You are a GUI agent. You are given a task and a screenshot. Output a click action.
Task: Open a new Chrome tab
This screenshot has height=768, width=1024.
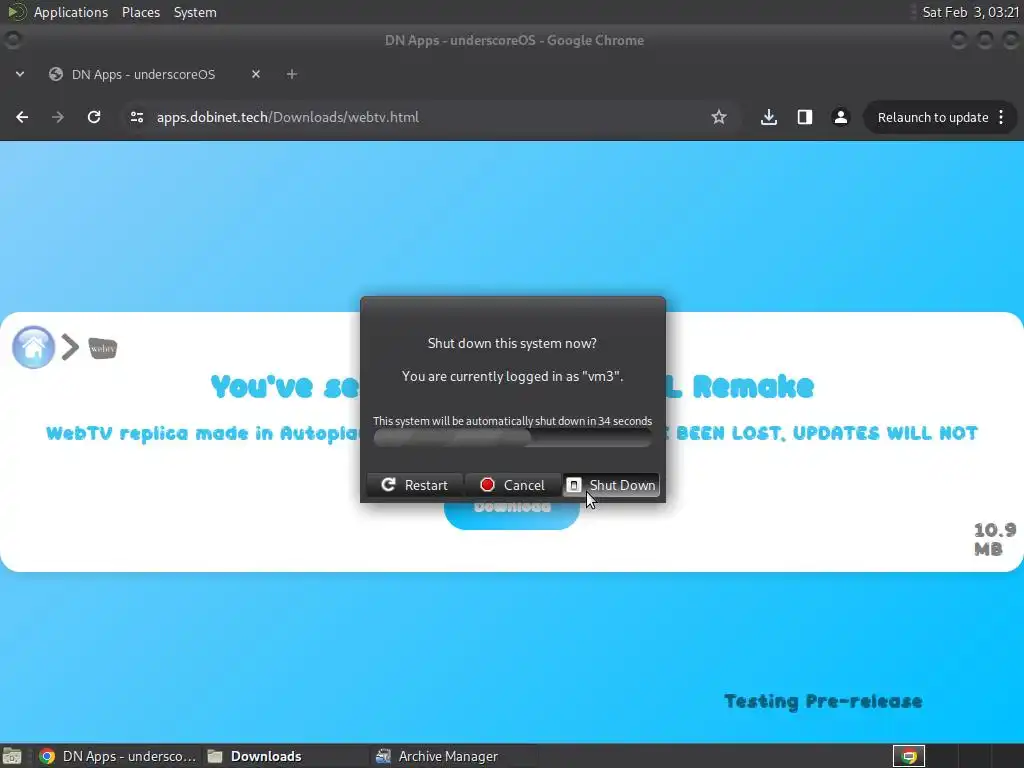(292, 74)
